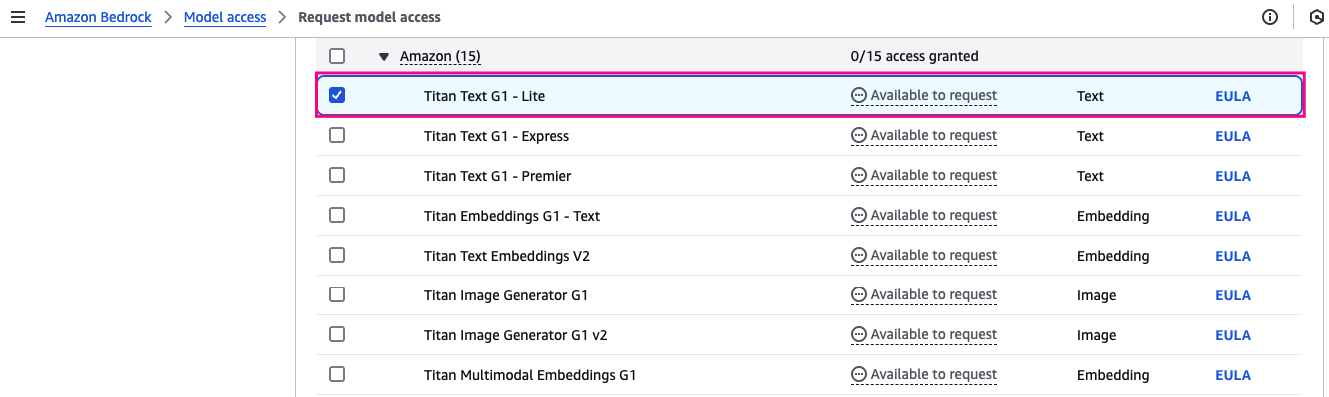The height and width of the screenshot is (397, 1329).
Task: Click status icon for Titan Text G1 - Express
Action: click(x=858, y=136)
